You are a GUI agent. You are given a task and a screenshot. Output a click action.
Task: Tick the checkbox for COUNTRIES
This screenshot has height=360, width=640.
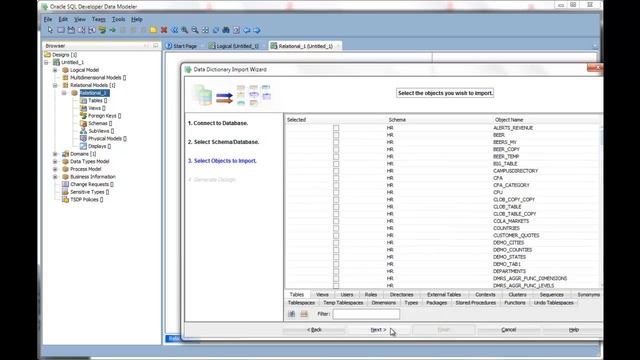point(336,228)
